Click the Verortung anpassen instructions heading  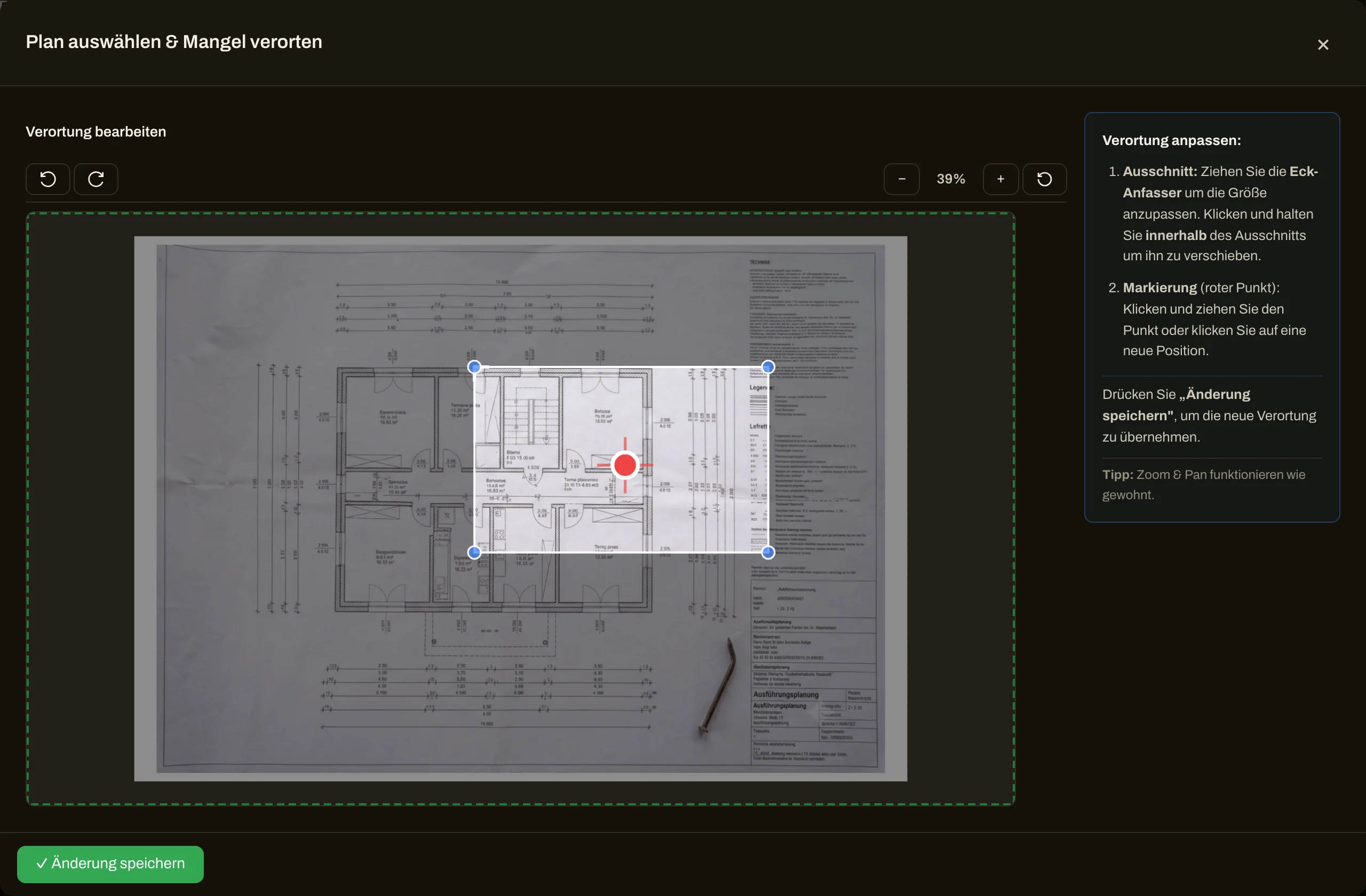[1171, 141]
